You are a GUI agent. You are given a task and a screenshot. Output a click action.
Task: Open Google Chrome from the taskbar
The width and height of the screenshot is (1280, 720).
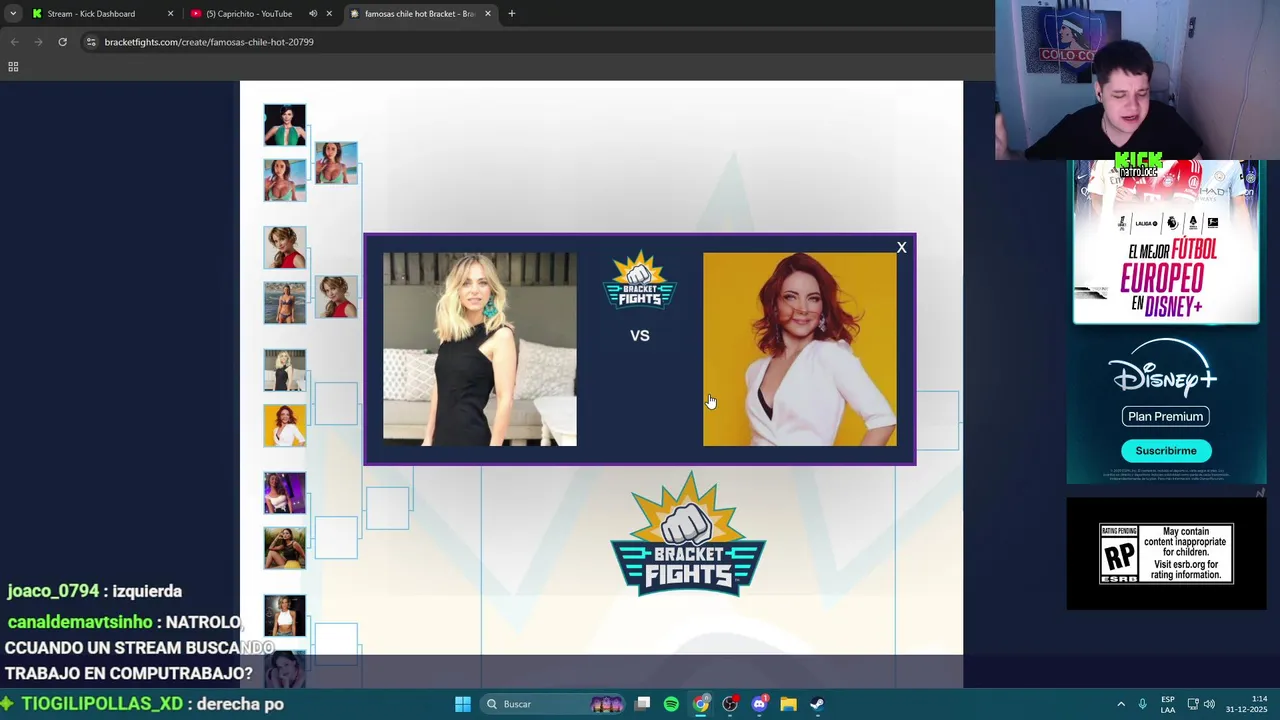point(701,704)
